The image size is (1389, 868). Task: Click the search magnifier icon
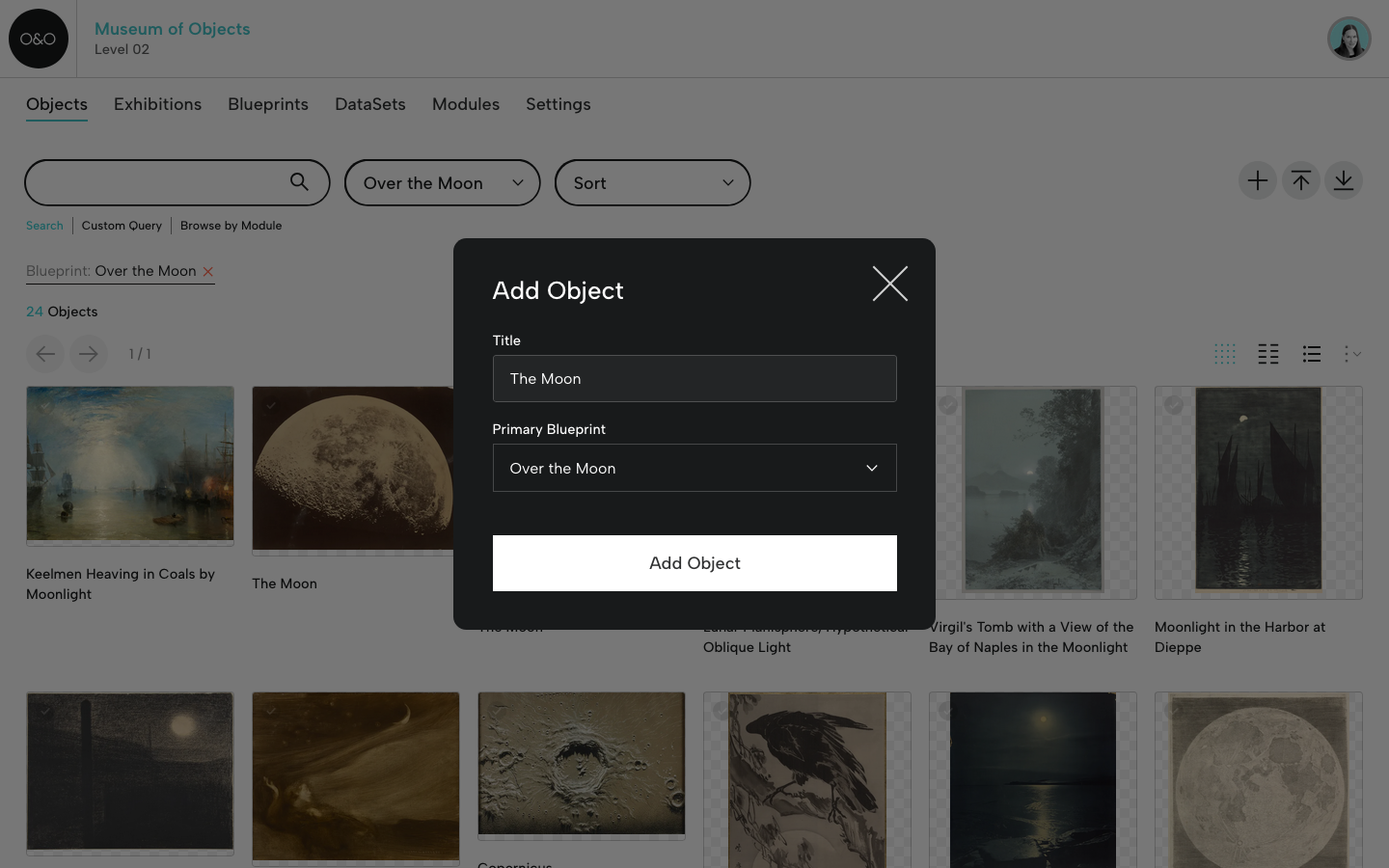[x=299, y=181]
